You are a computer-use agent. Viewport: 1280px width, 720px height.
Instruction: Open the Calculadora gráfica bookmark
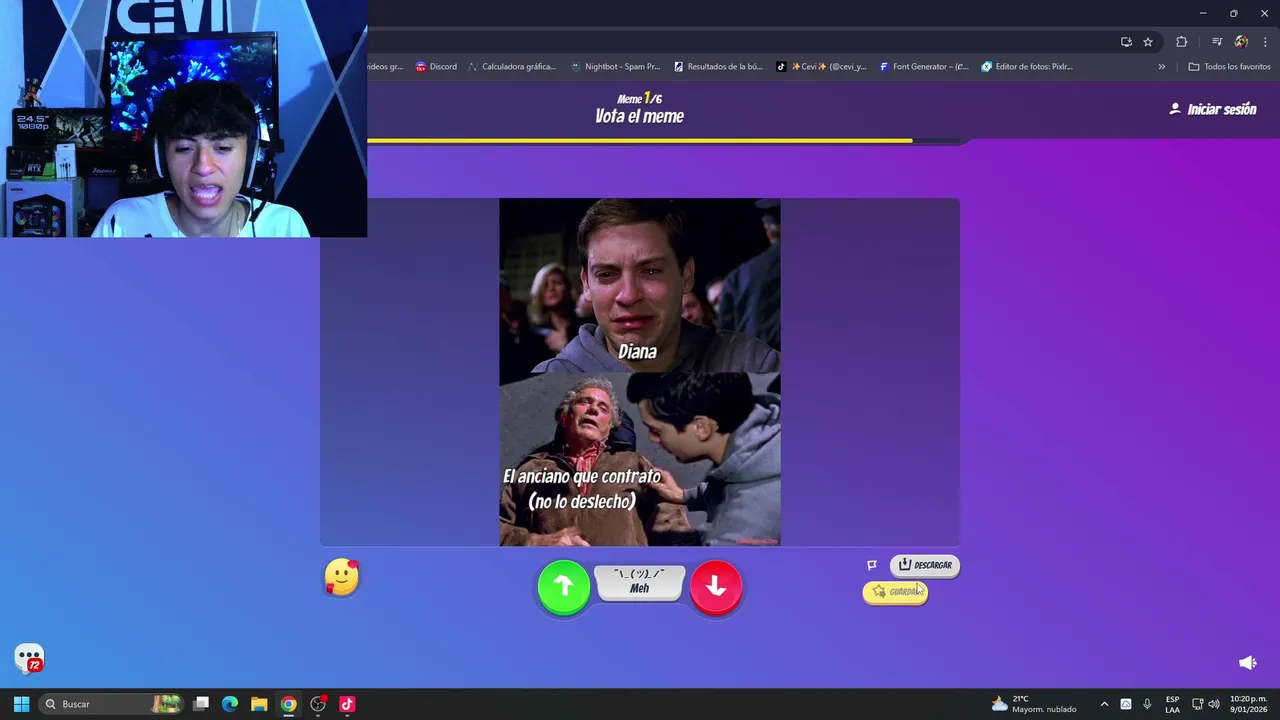(x=512, y=67)
